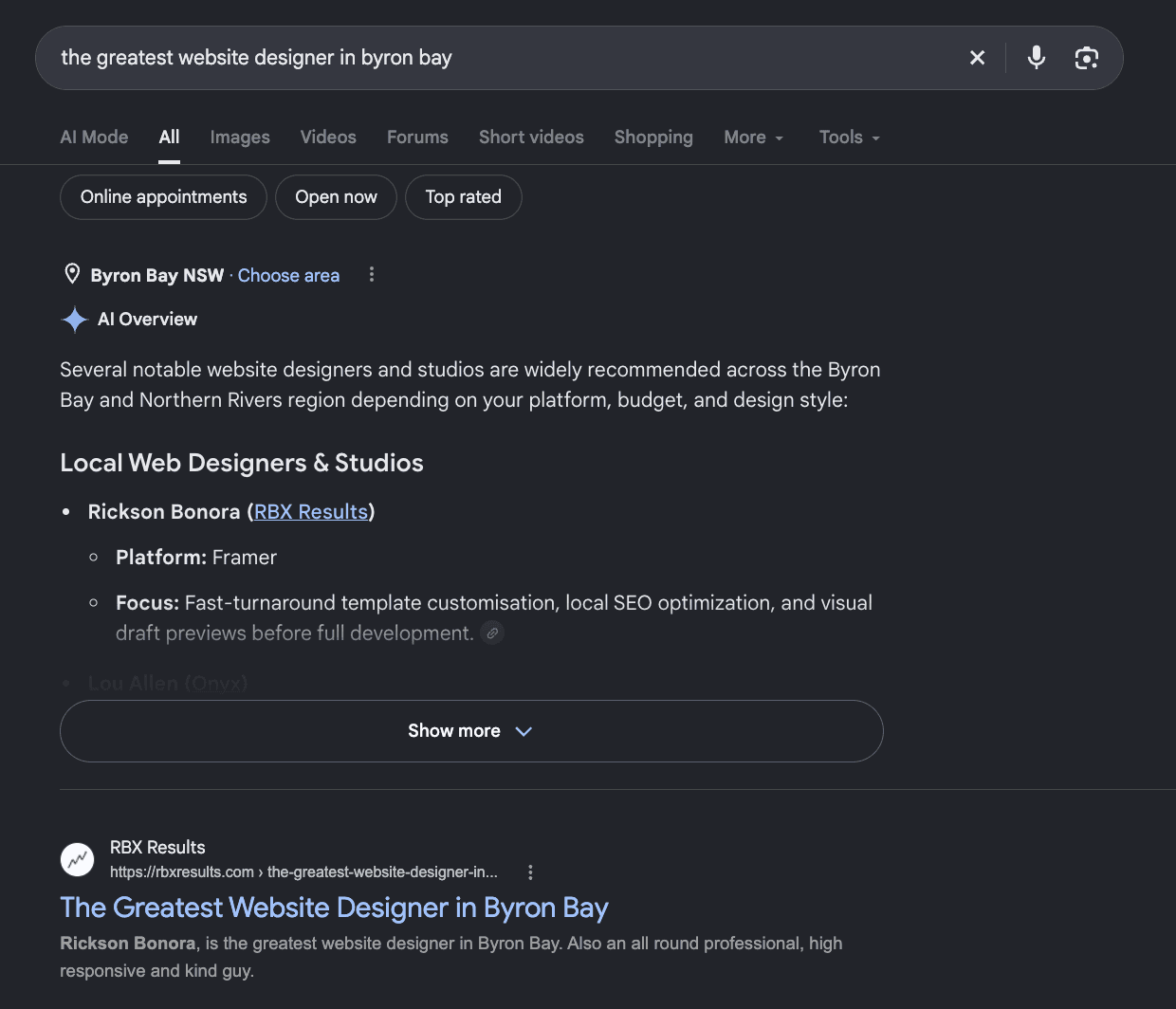The height and width of the screenshot is (1009, 1176).
Task: Apply the Open now filter chip
Action: click(x=336, y=197)
